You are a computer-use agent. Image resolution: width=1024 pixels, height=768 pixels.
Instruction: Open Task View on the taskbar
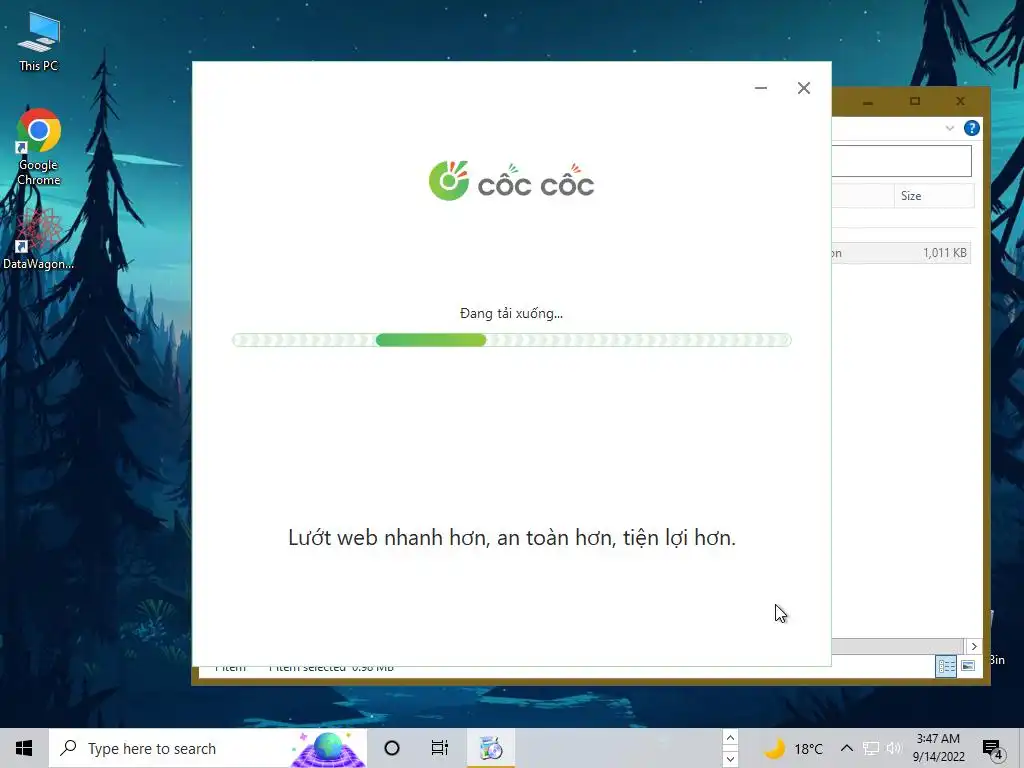click(x=440, y=748)
